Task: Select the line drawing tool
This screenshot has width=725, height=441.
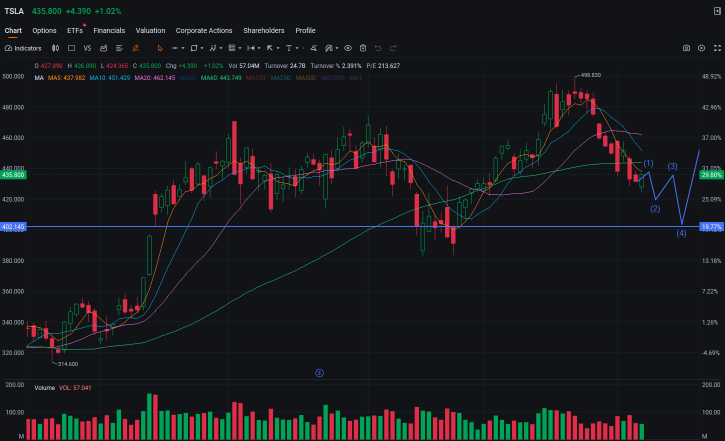Action: 175,48
